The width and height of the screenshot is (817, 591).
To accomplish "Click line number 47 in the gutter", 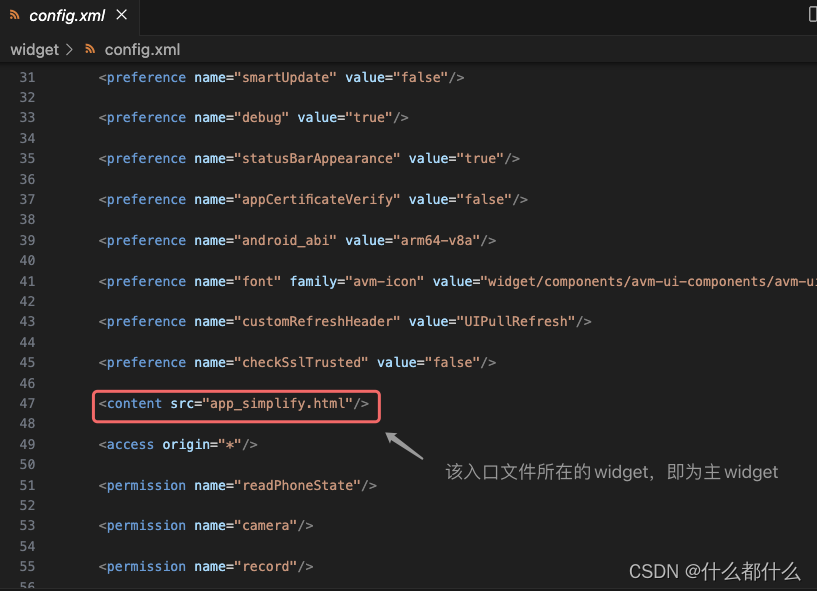I will pos(28,403).
